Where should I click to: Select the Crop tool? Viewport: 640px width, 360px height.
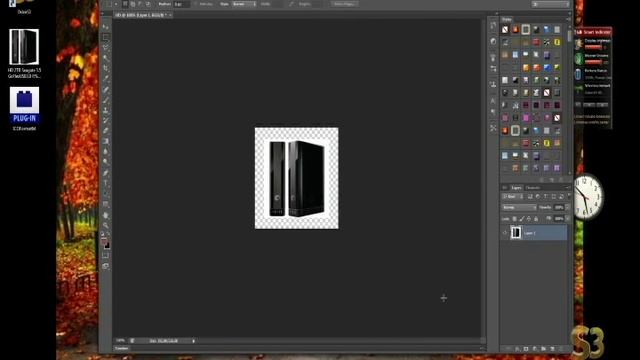pyautogui.click(x=106, y=68)
